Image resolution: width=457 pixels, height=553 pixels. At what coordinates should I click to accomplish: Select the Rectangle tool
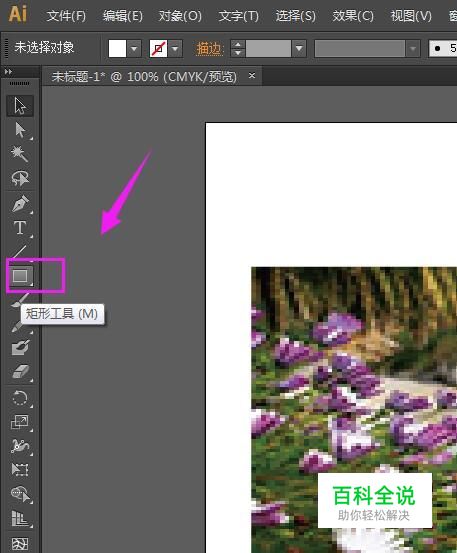point(20,275)
